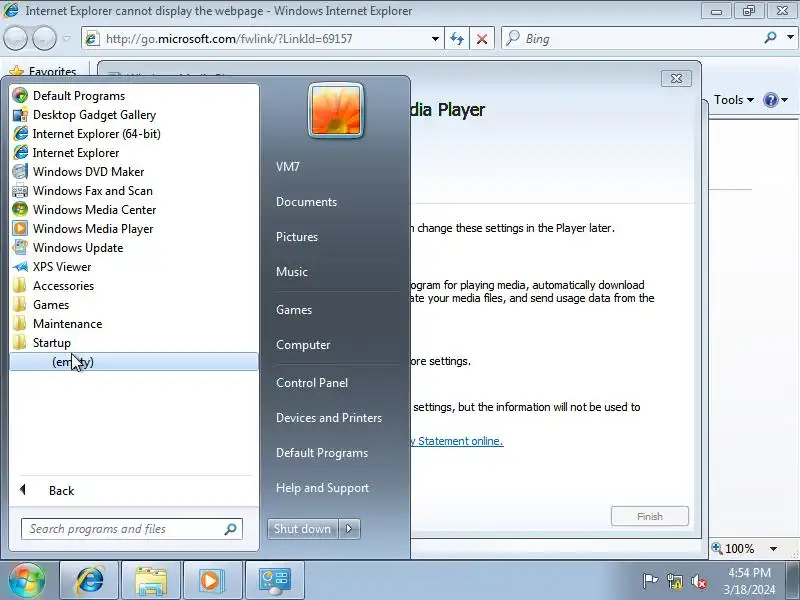Open the 100% zoom level dropdown

pos(774,549)
